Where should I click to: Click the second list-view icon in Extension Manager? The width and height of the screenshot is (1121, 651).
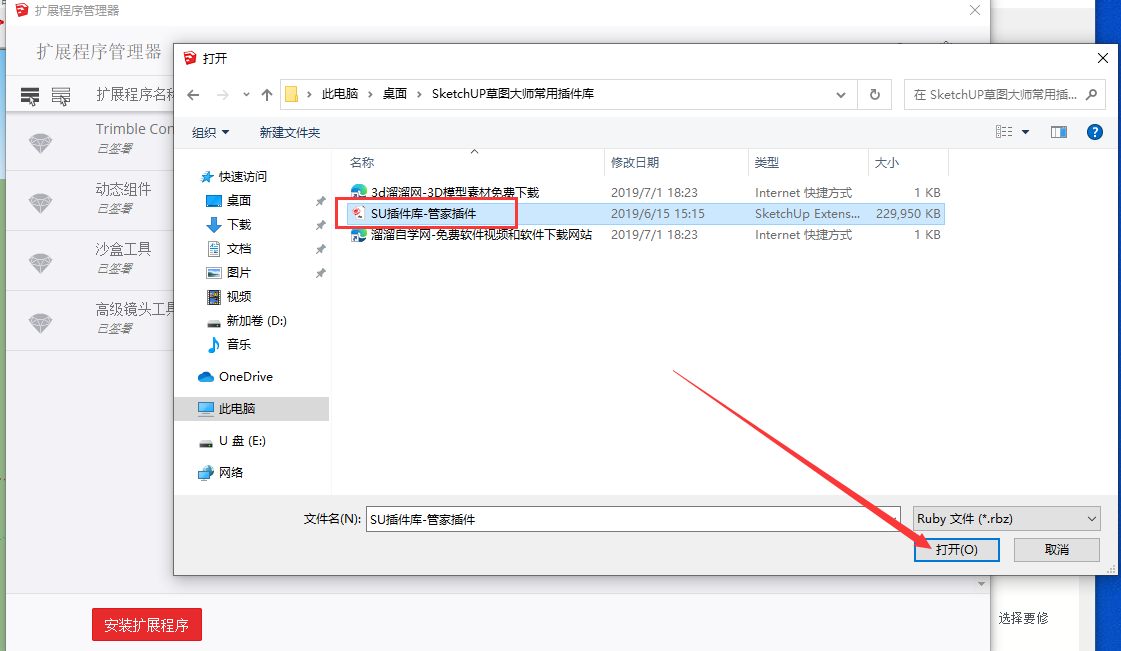[x=61, y=96]
